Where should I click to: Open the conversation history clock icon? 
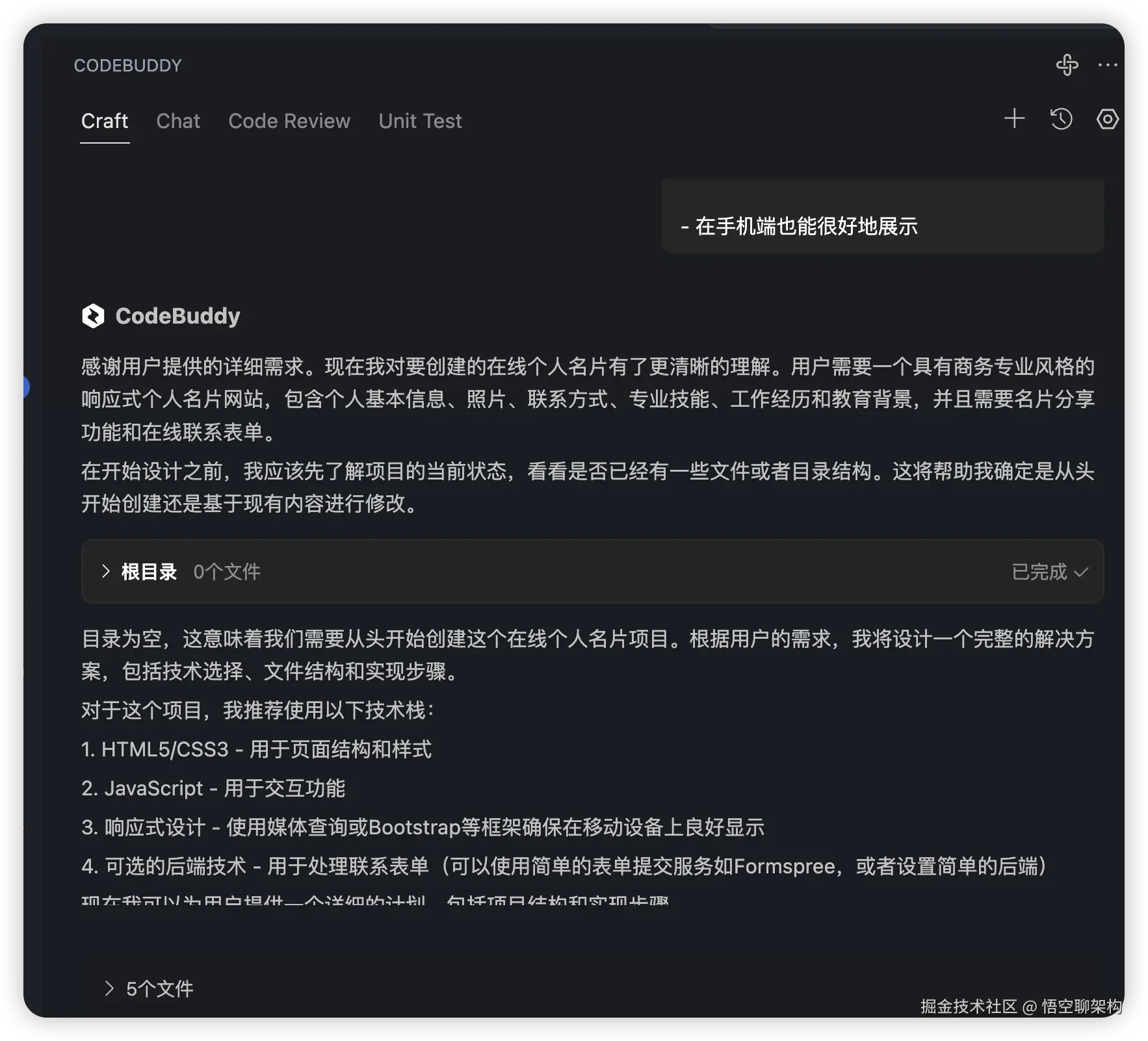(x=1061, y=119)
